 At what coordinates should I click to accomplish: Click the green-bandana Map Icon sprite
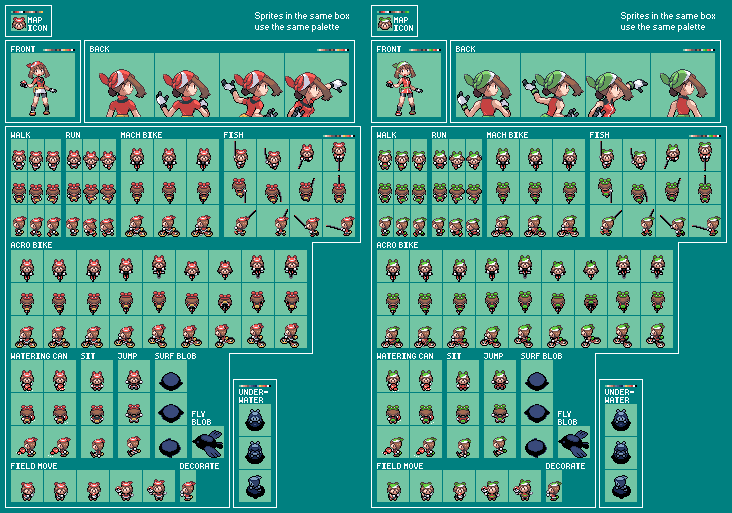(x=385, y=23)
